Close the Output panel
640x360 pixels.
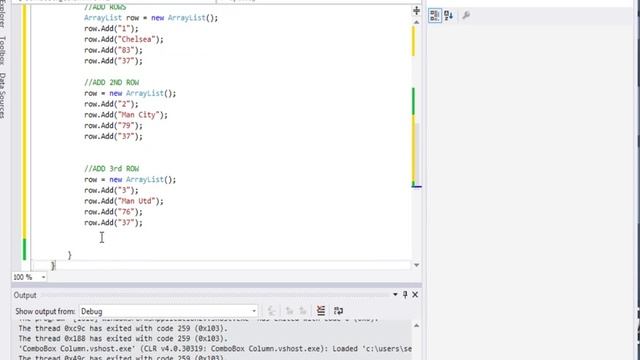(415, 294)
